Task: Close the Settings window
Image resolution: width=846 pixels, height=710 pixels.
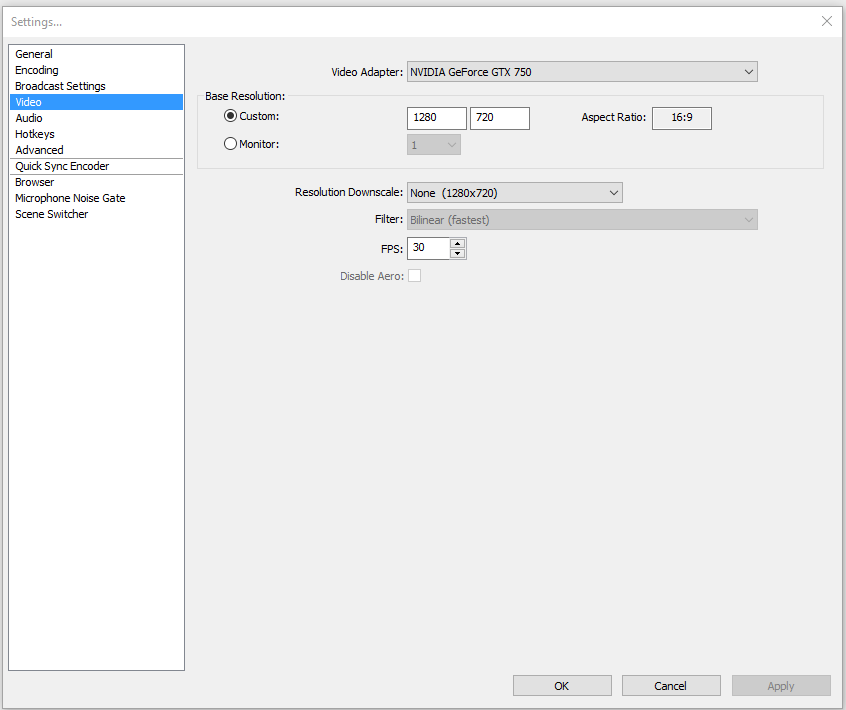Action: pos(827,21)
